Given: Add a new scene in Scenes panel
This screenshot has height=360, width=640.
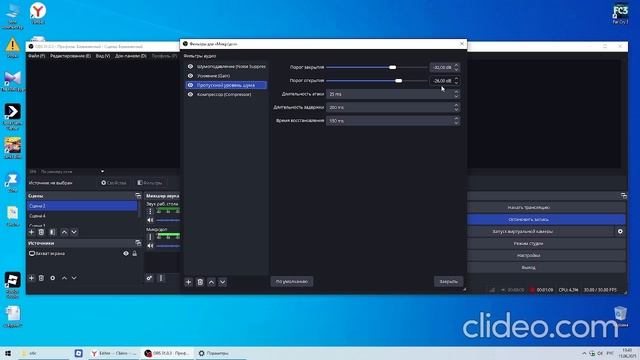Looking at the screenshot, I should [x=31, y=232].
